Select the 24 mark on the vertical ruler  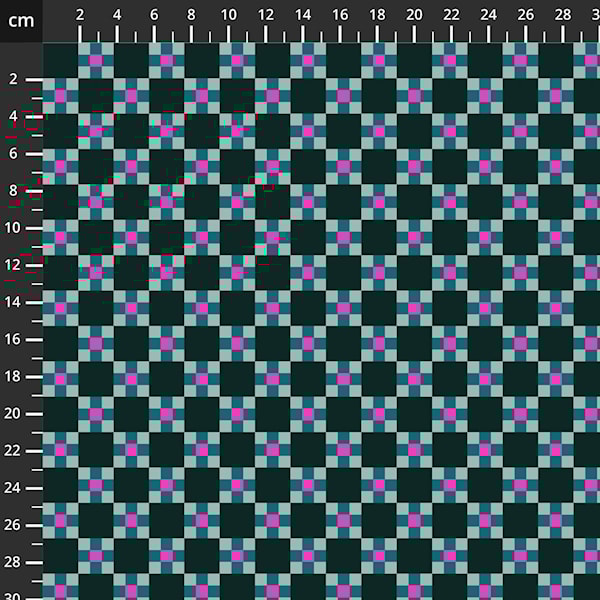coord(14,488)
